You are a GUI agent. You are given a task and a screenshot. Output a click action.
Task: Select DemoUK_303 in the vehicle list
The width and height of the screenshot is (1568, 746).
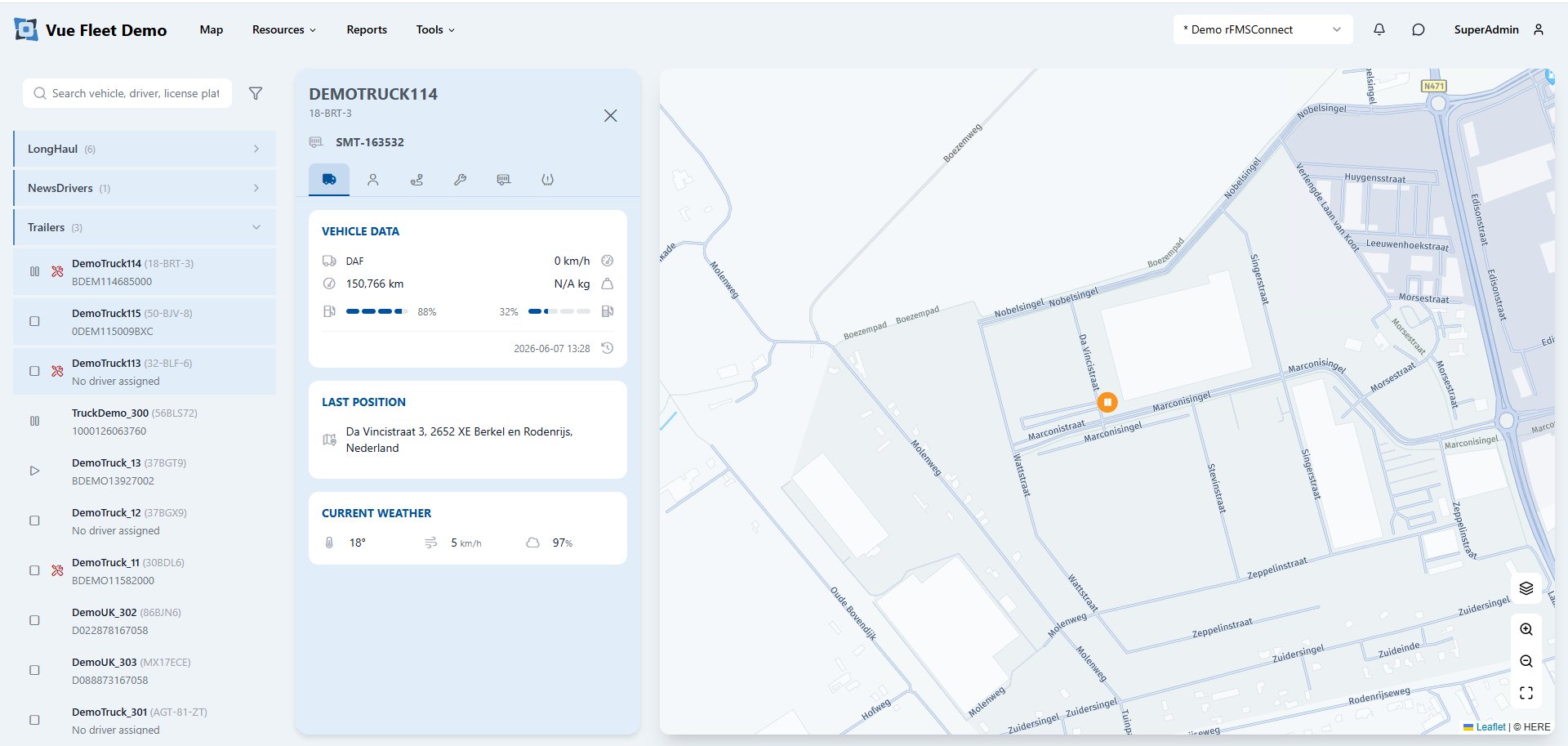145,670
